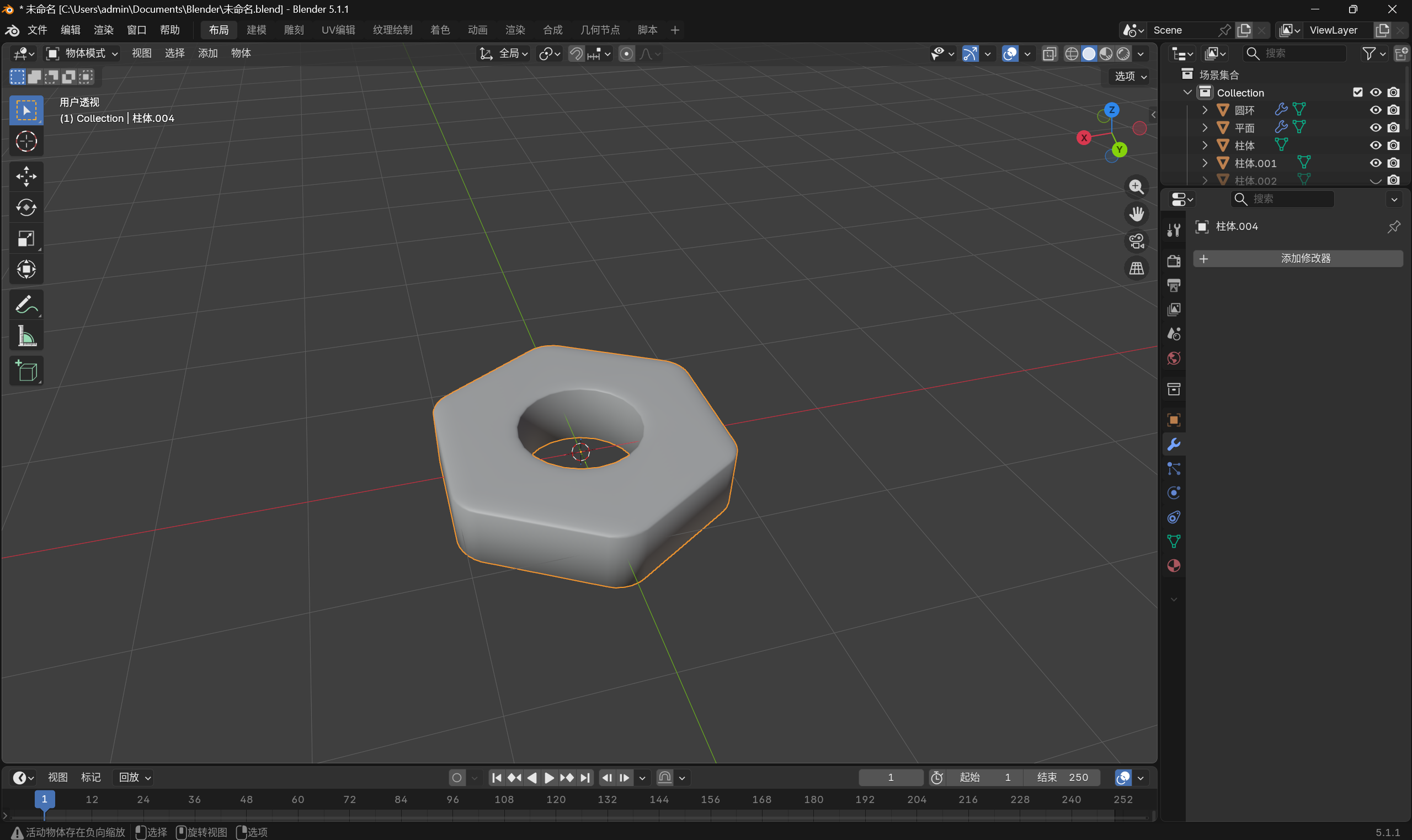Open the 物体模式 mode dropdown
This screenshot has width=1412, height=840.
coord(82,53)
